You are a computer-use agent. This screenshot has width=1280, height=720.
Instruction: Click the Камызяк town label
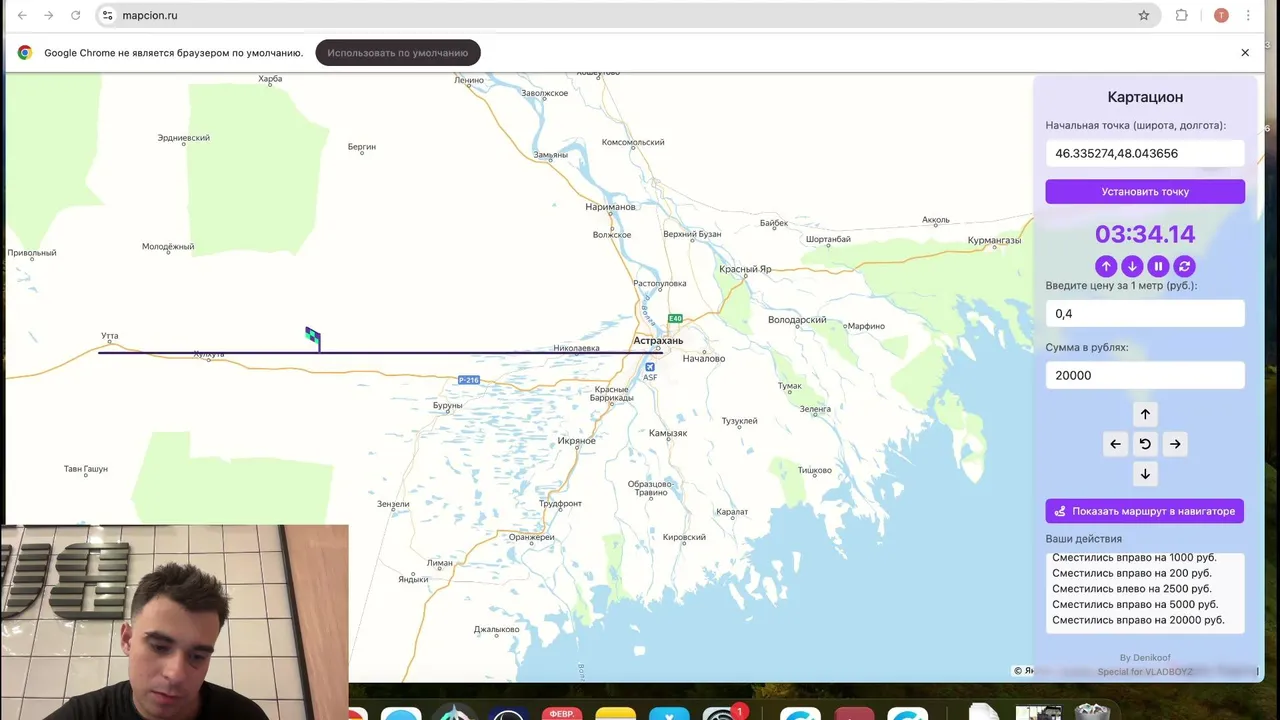click(668, 433)
